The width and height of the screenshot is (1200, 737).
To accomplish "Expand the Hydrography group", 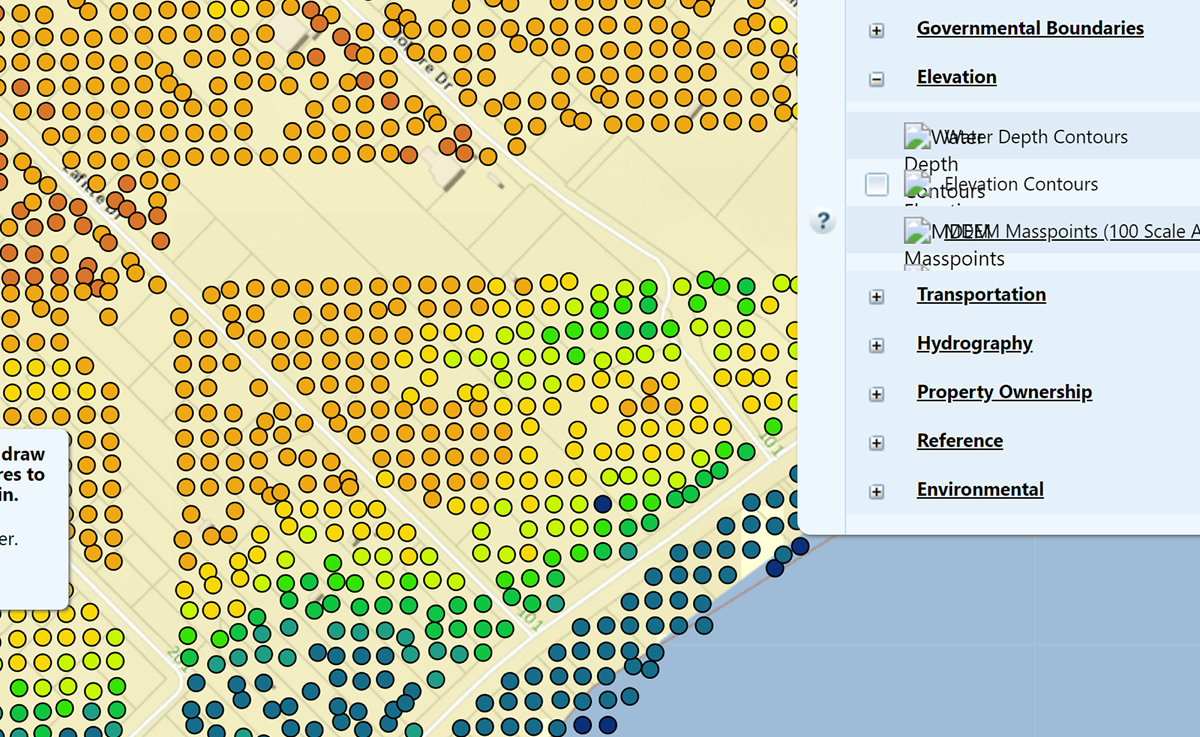I will 876,345.
